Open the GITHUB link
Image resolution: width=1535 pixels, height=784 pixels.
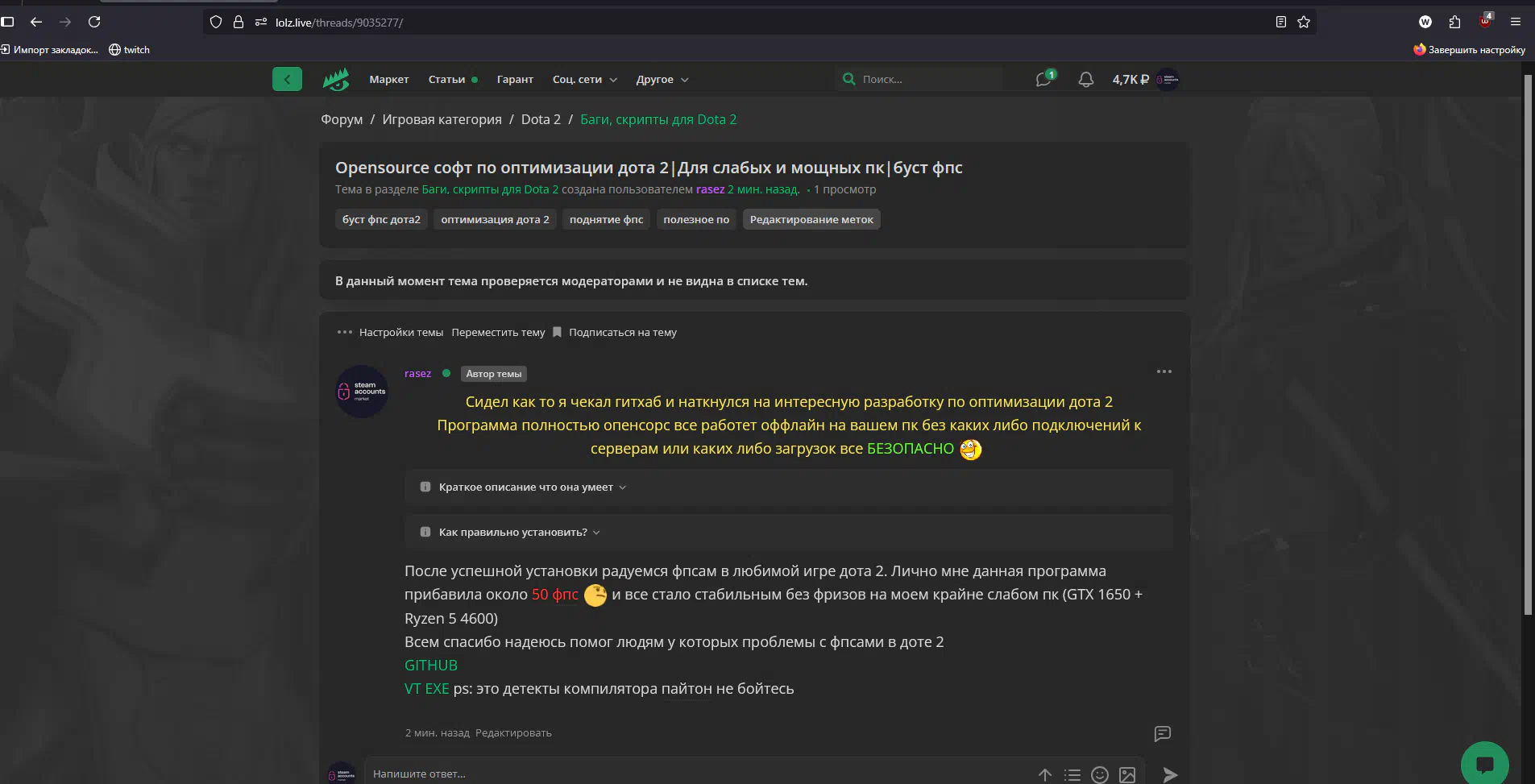pyautogui.click(x=431, y=666)
